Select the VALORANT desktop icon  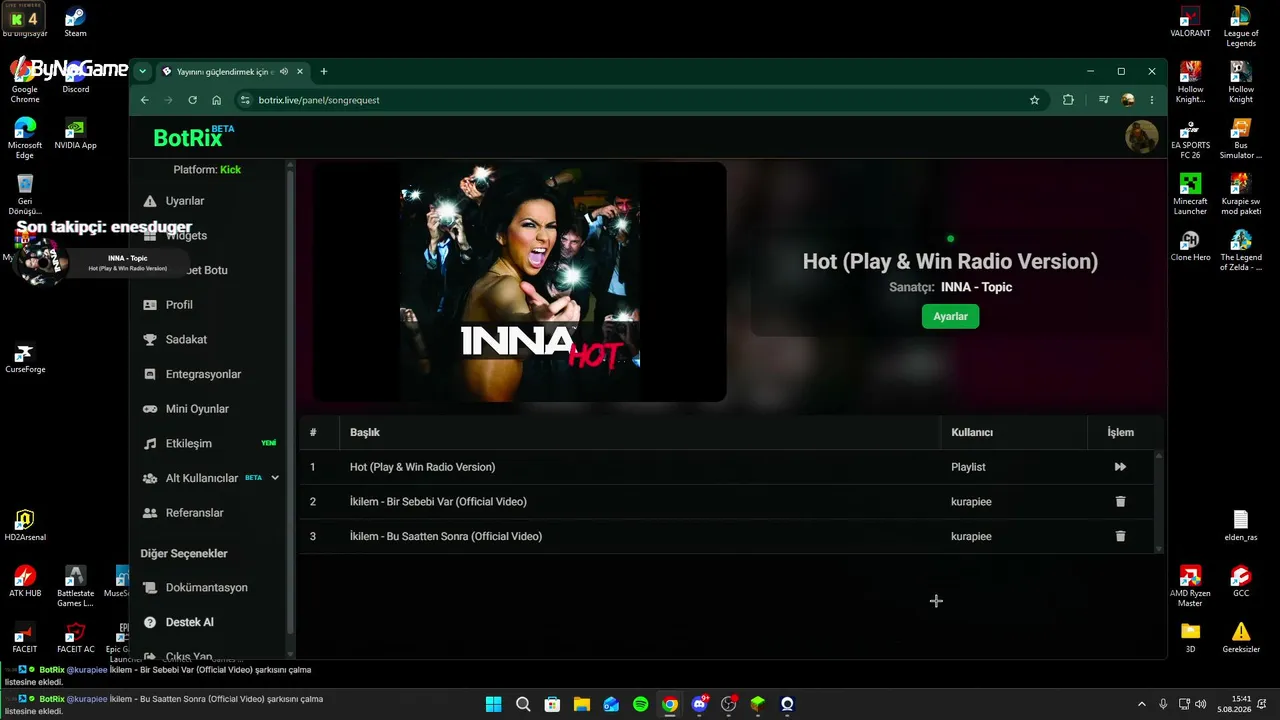pyautogui.click(x=1190, y=22)
